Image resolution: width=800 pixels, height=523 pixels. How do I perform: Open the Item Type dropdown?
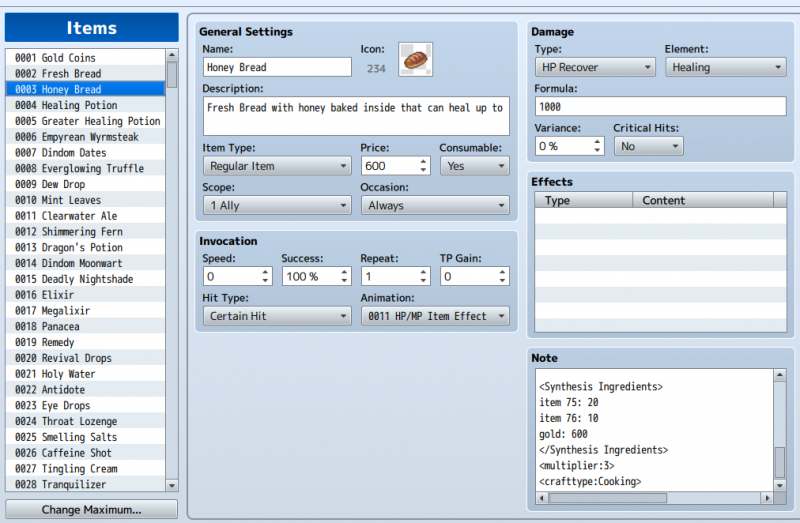[x=277, y=166]
